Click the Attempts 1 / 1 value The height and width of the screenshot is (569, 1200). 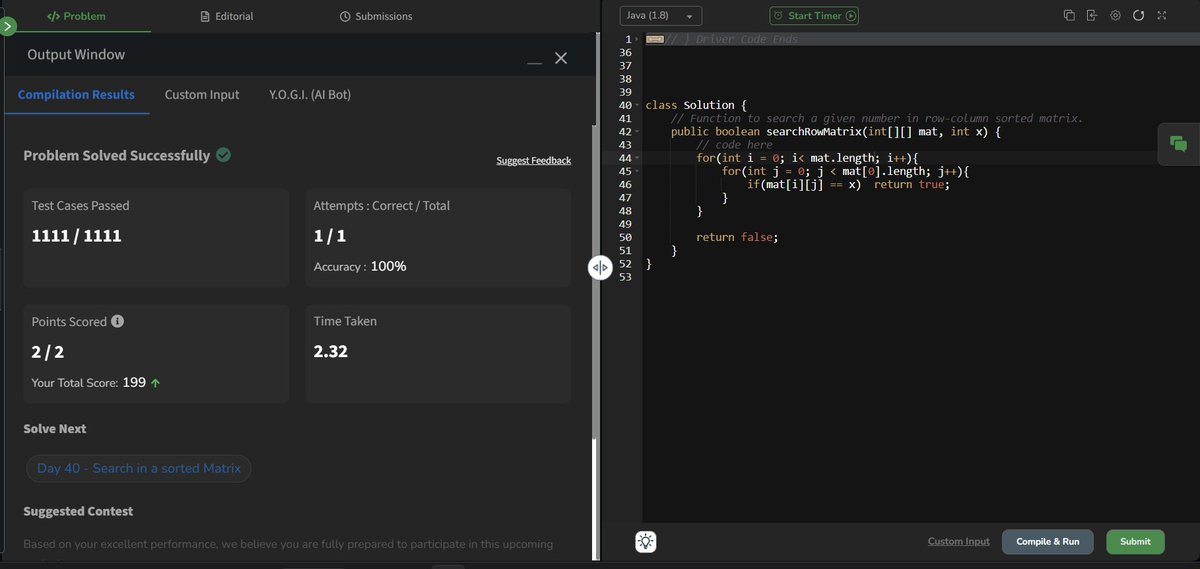click(330, 236)
